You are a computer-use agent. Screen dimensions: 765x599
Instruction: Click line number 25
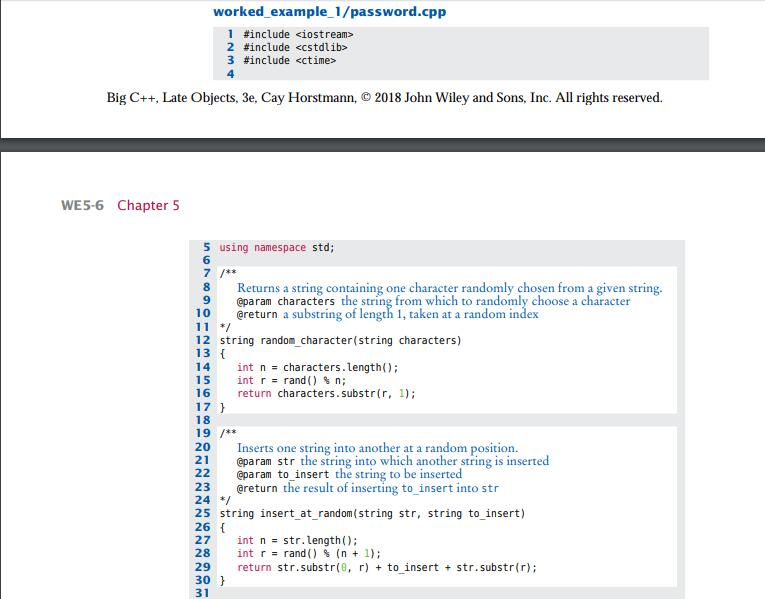coord(203,513)
